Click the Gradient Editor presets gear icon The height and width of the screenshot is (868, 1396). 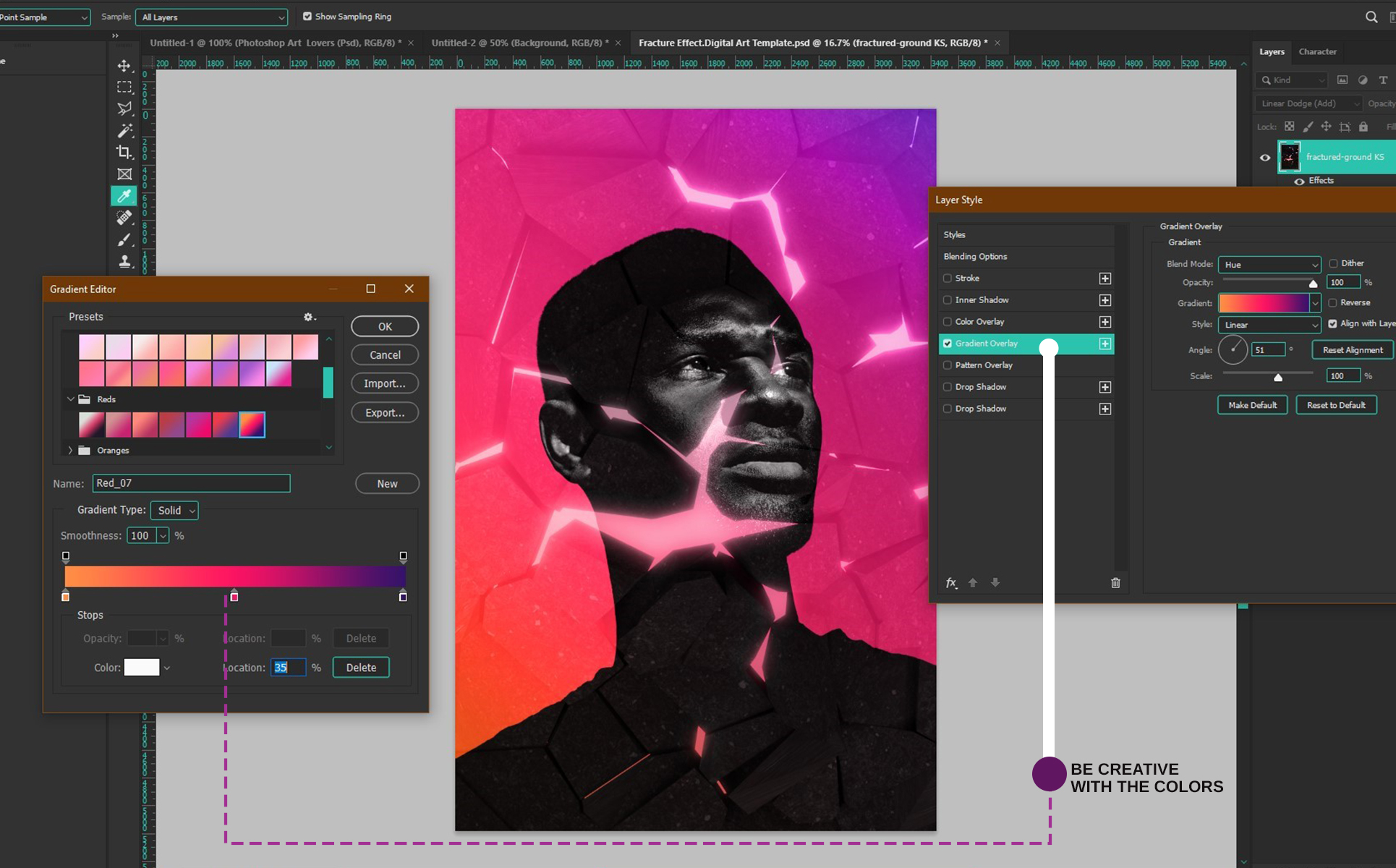[309, 317]
